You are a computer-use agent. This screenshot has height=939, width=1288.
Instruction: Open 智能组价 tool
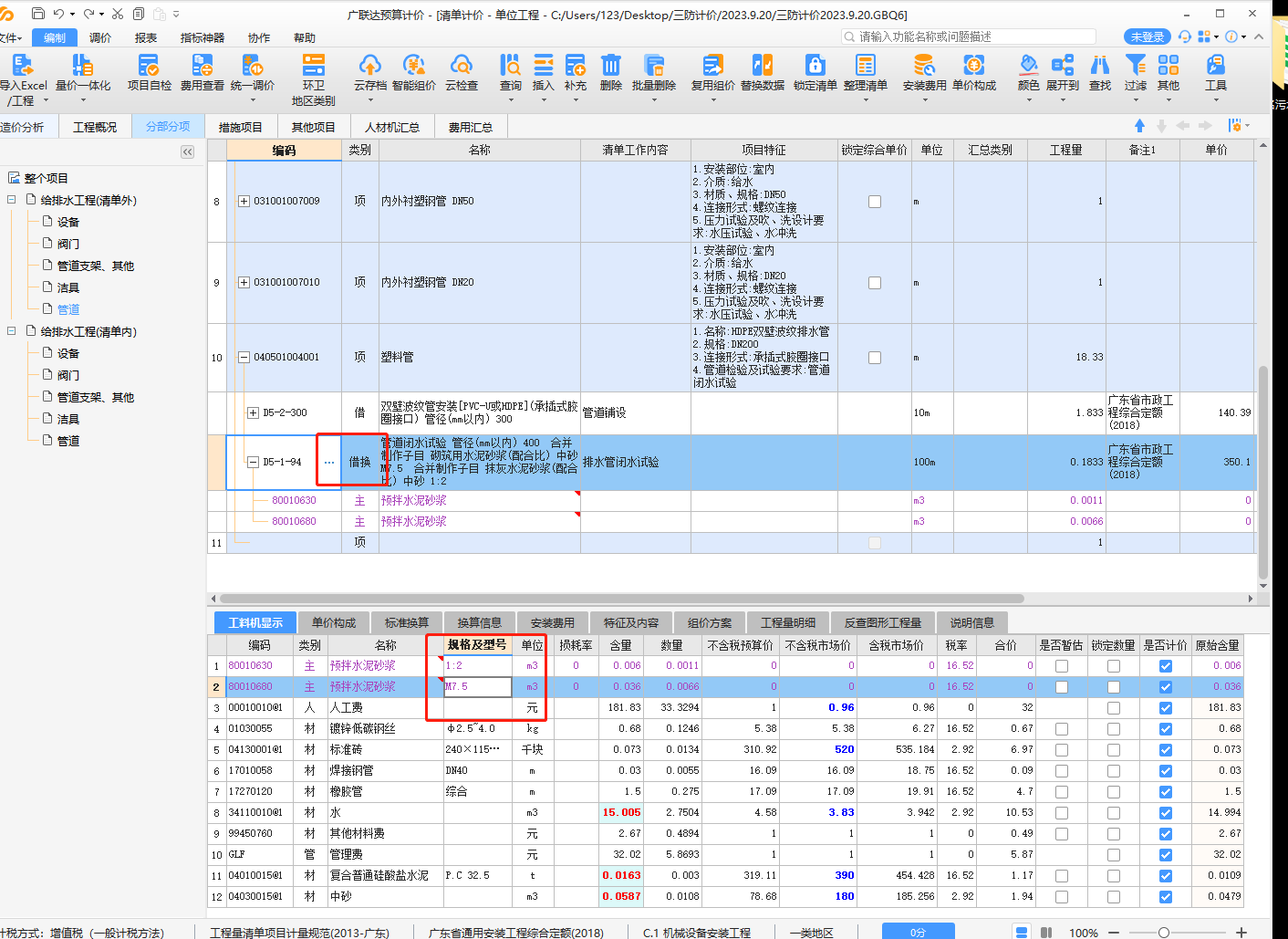[x=414, y=73]
